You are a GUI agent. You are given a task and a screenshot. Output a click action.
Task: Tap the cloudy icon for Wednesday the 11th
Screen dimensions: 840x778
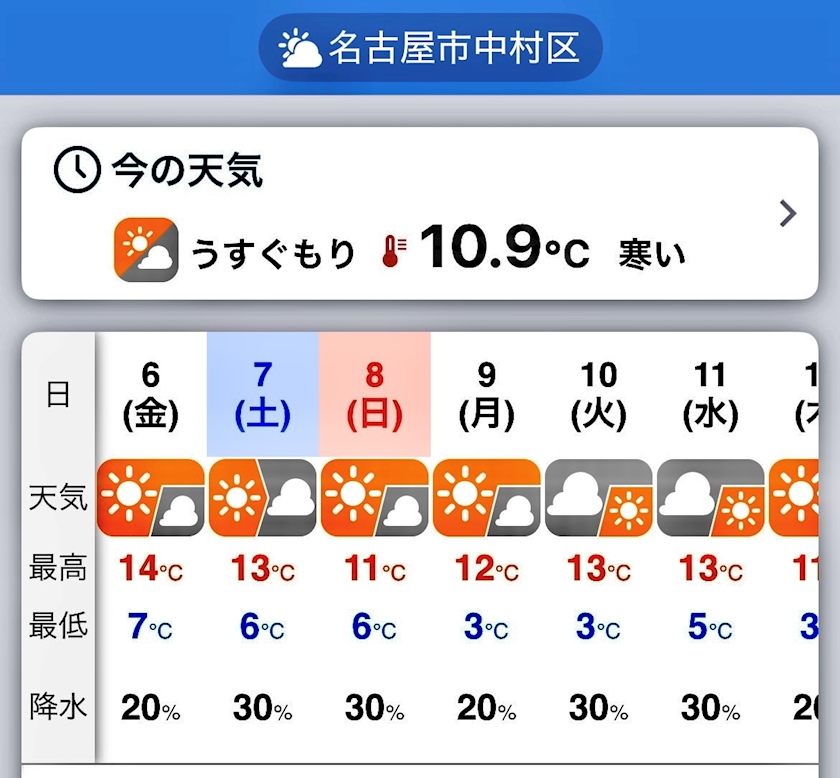click(710, 498)
